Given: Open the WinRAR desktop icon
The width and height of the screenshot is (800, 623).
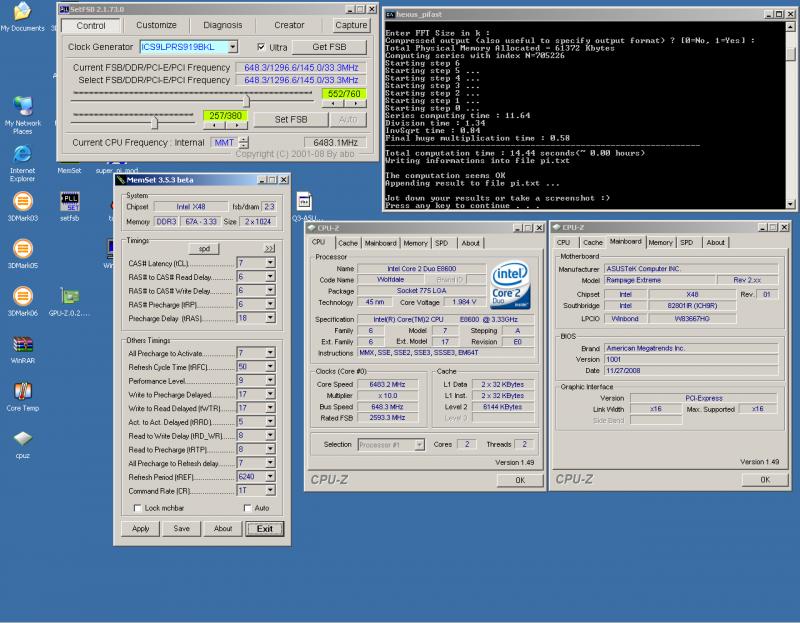Looking at the screenshot, I should [22, 345].
